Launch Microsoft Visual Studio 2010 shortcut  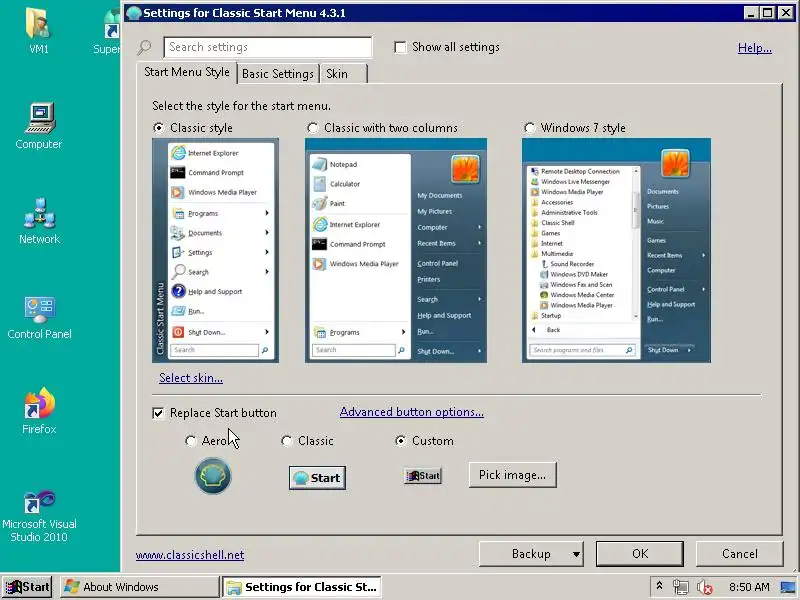coord(39,515)
